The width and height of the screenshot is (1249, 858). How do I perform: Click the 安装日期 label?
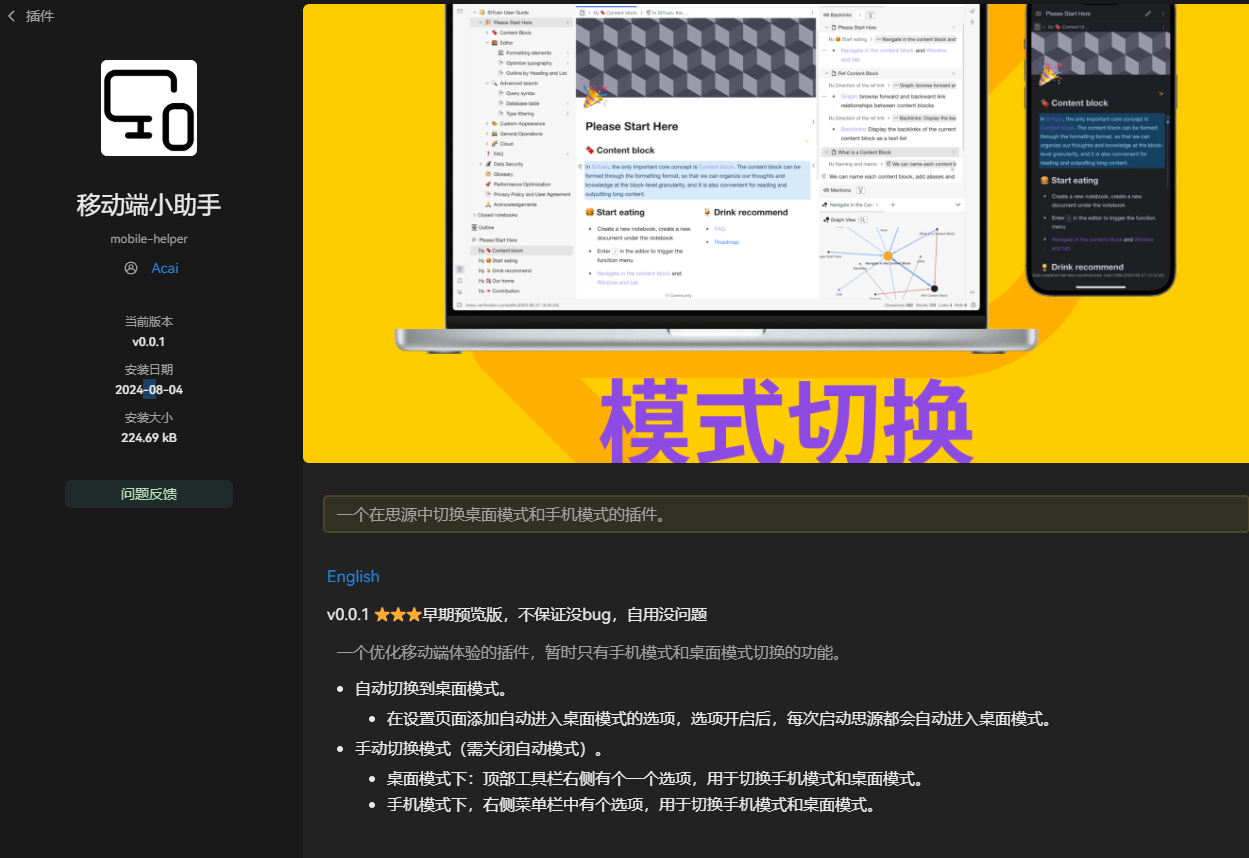[149, 370]
